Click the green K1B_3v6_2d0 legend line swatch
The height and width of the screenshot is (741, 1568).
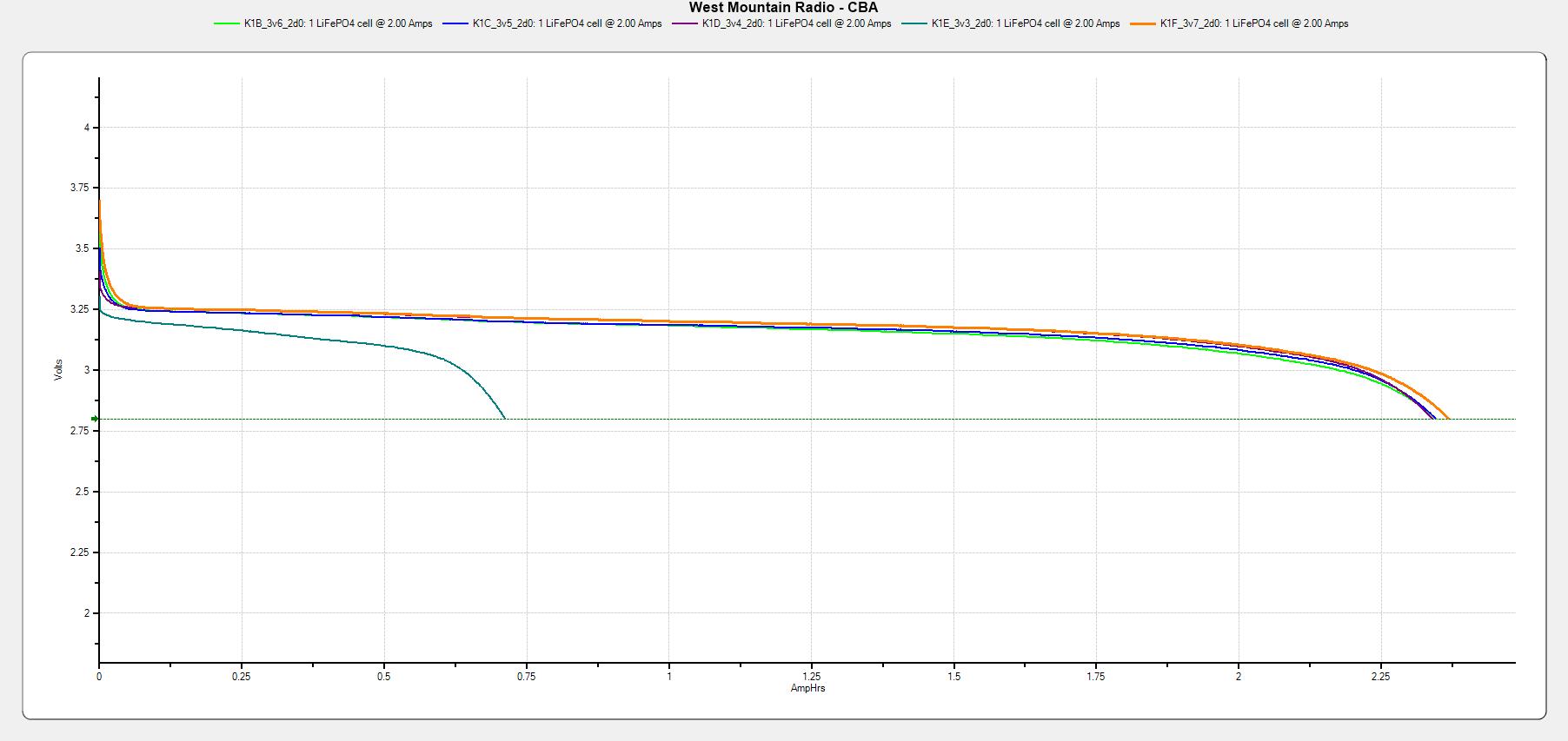227,24
